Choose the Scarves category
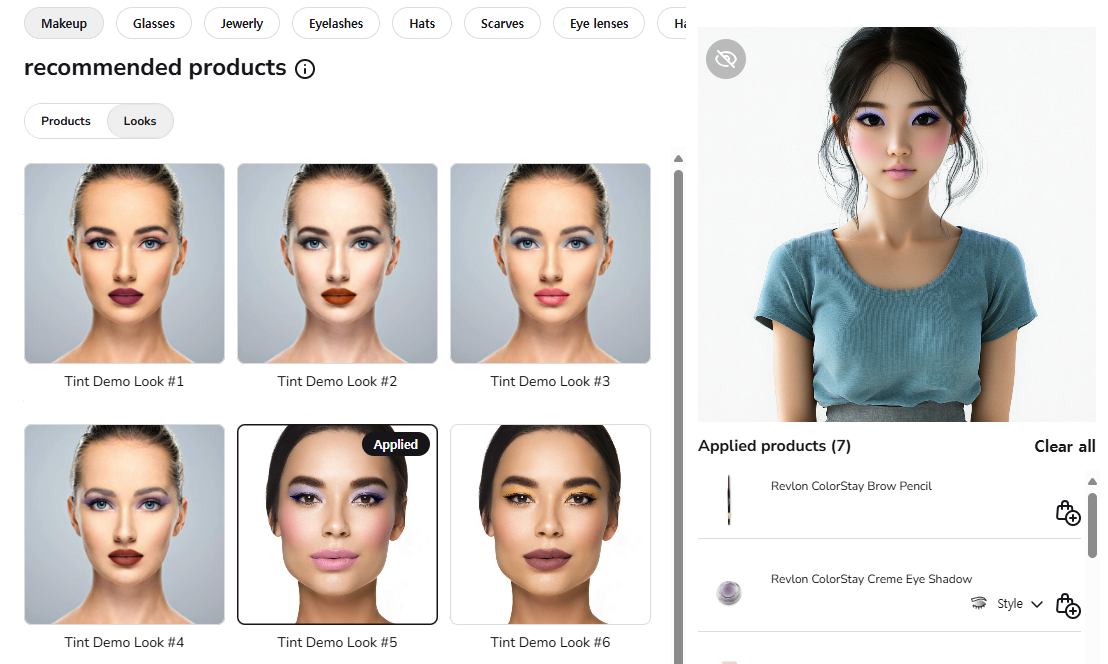Image resolution: width=1108 pixels, height=664 pixels. 502,23
